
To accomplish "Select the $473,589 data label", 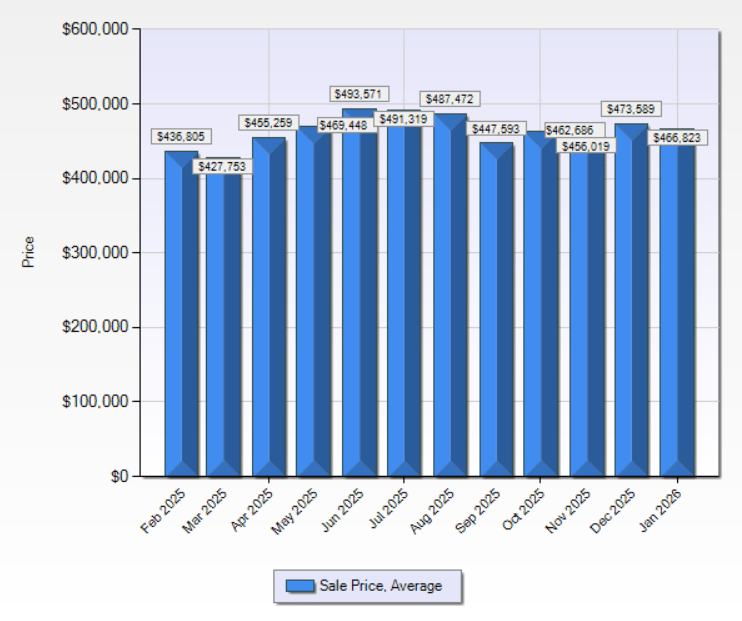I will (x=631, y=108).
